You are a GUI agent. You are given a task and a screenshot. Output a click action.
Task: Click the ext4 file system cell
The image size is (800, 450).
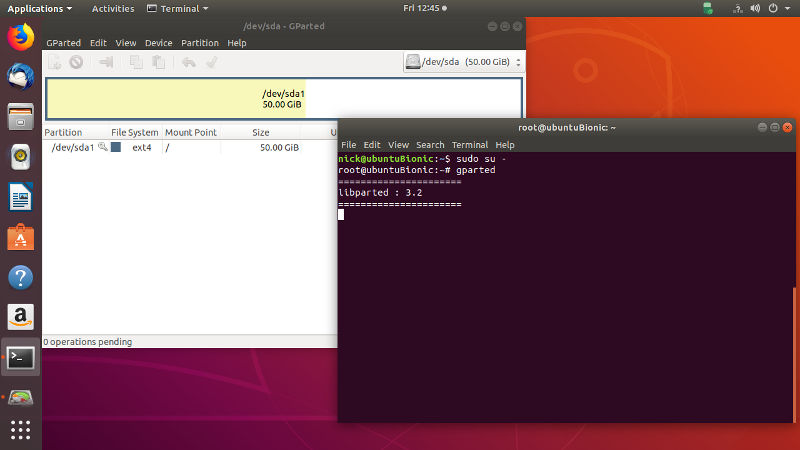pos(141,147)
